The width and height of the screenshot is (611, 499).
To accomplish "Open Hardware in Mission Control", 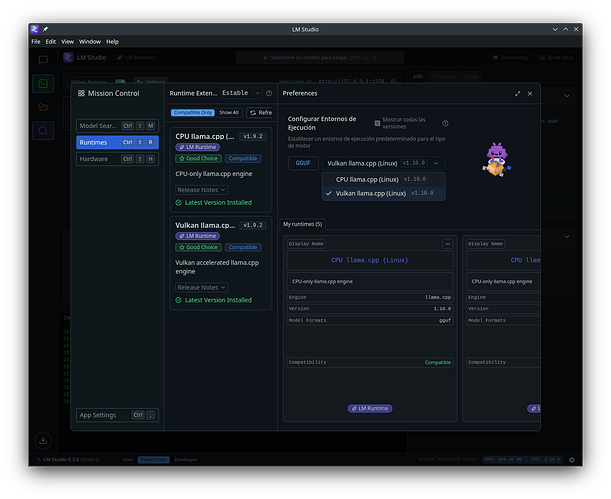I will tap(117, 159).
